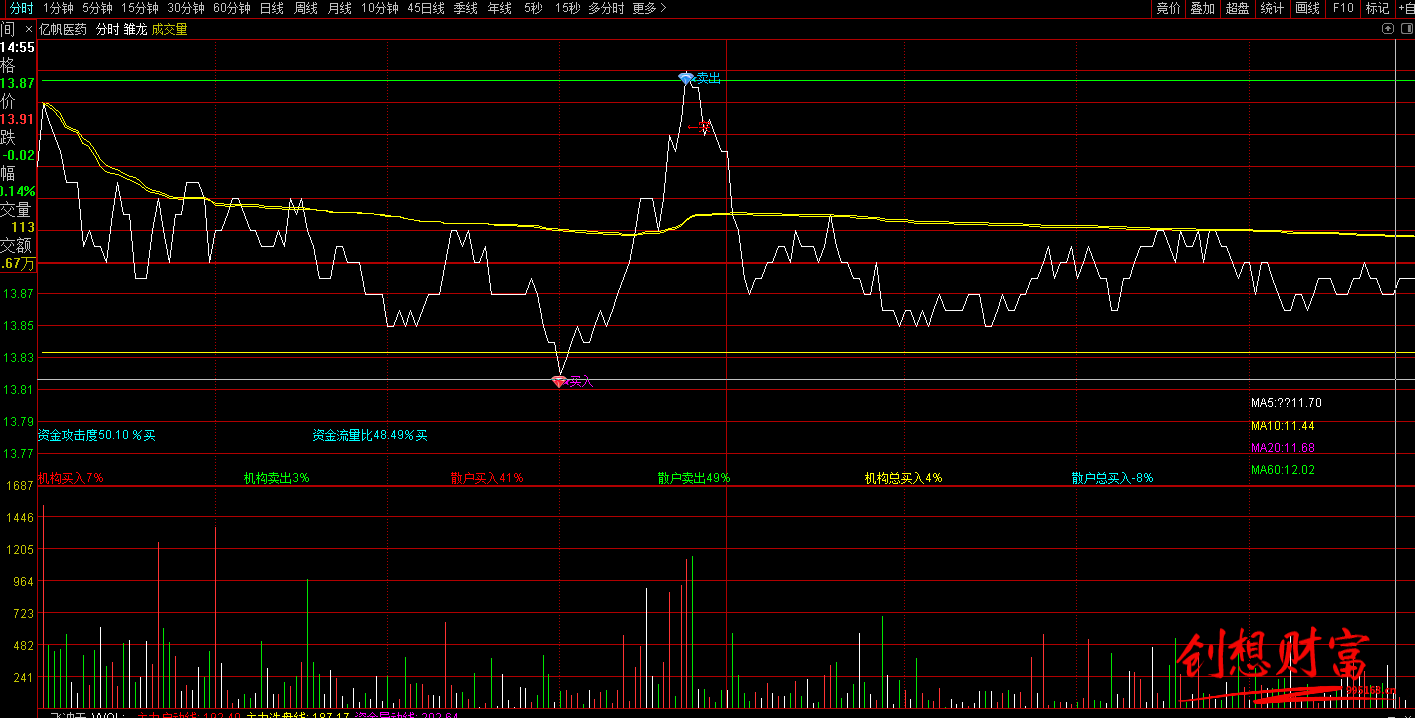Image resolution: width=1415 pixels, height=718 pixels.
Task: Show 统计 statistics
Action: click(1272, 8)
